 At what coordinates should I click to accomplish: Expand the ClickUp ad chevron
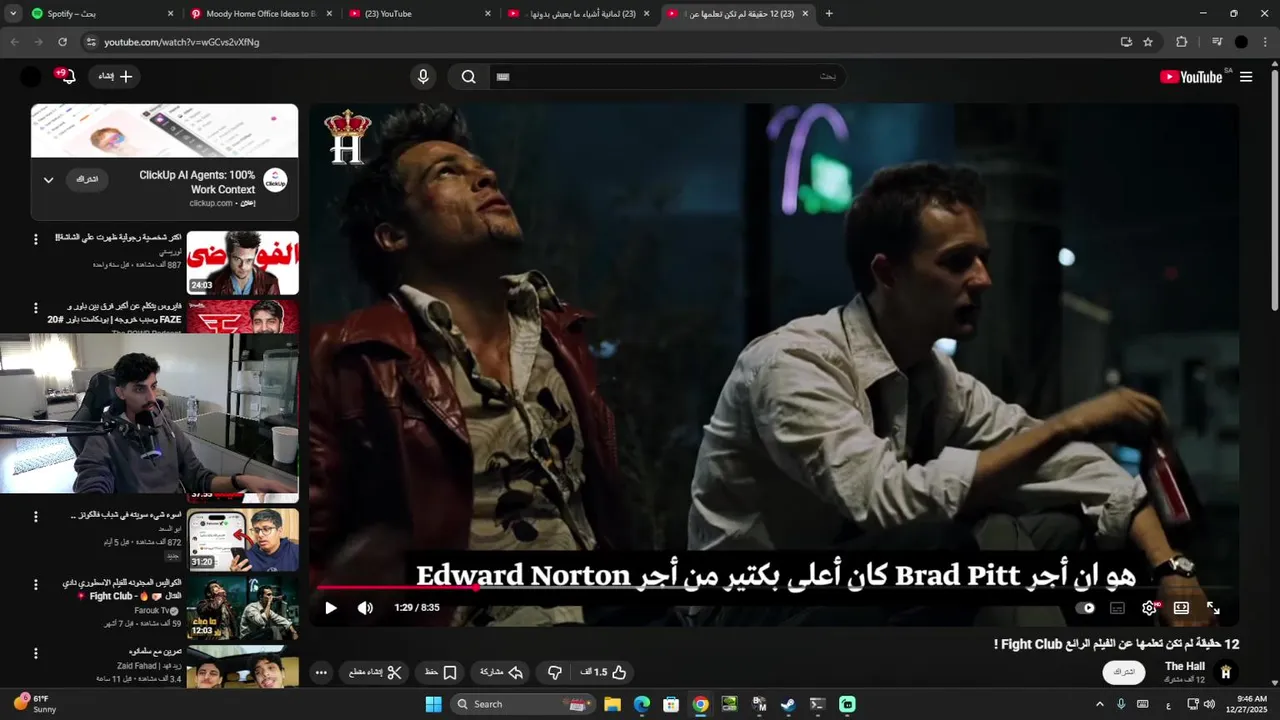[x=48, y=180]
